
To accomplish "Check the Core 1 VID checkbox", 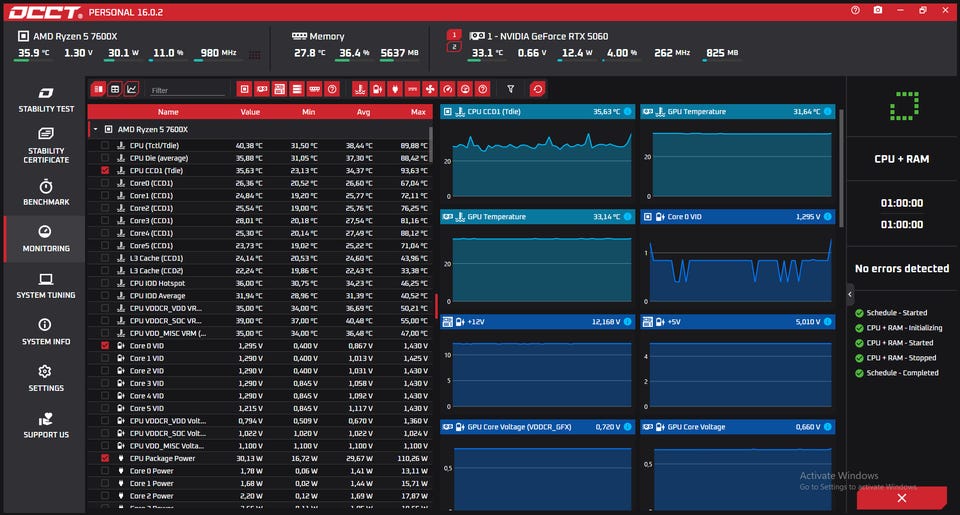I will pyautogui.click(x=105, y=358).
